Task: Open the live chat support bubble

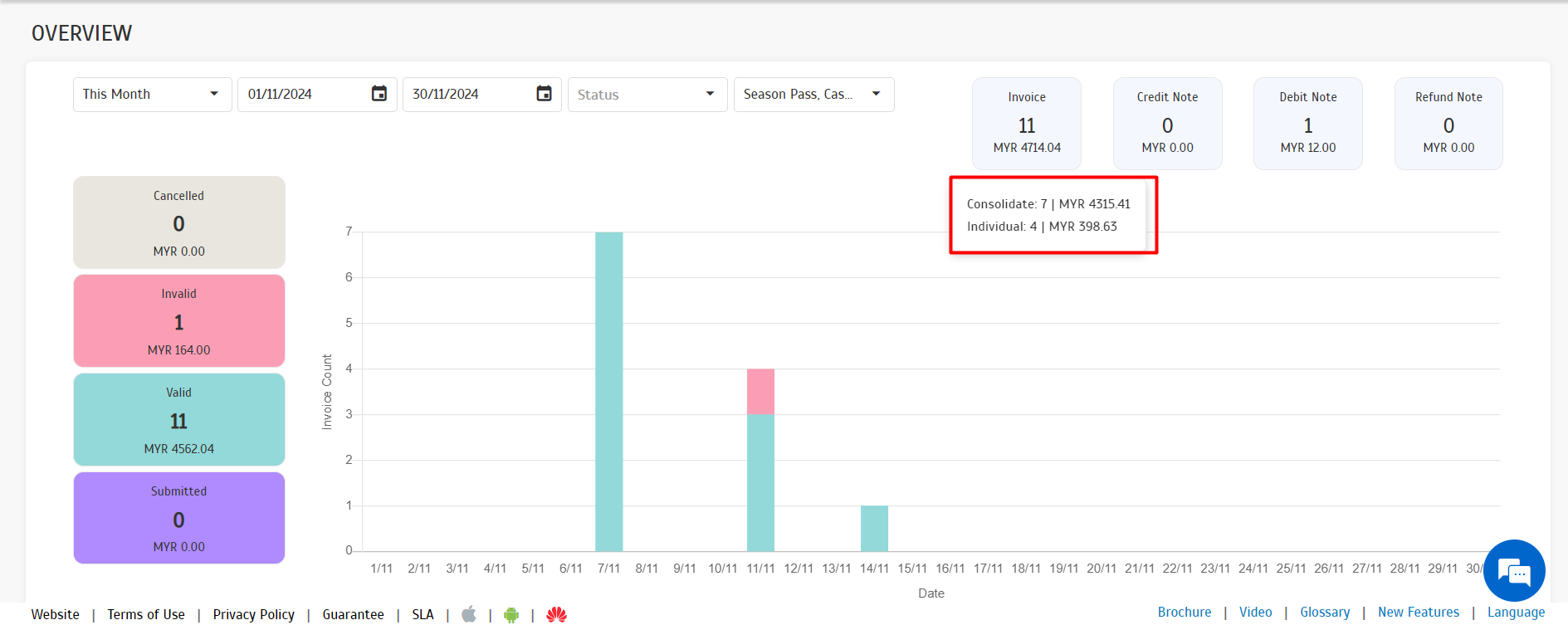Action: (1513, 571)
